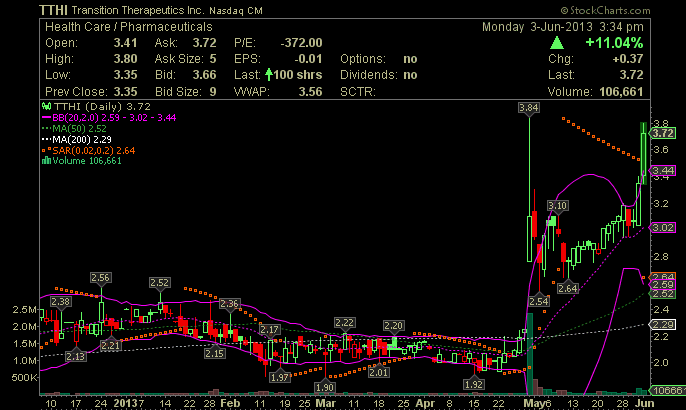Click the VWAP value 3.56

coord(310,91)
